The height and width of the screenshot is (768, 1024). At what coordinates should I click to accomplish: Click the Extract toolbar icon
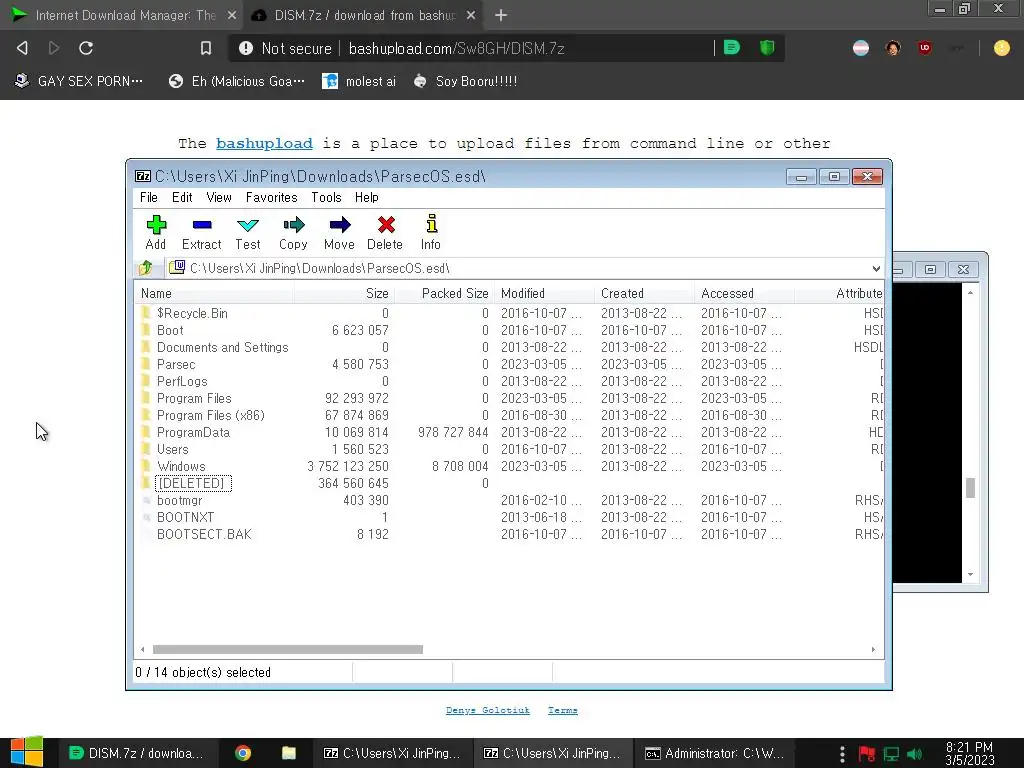(202, 232)
